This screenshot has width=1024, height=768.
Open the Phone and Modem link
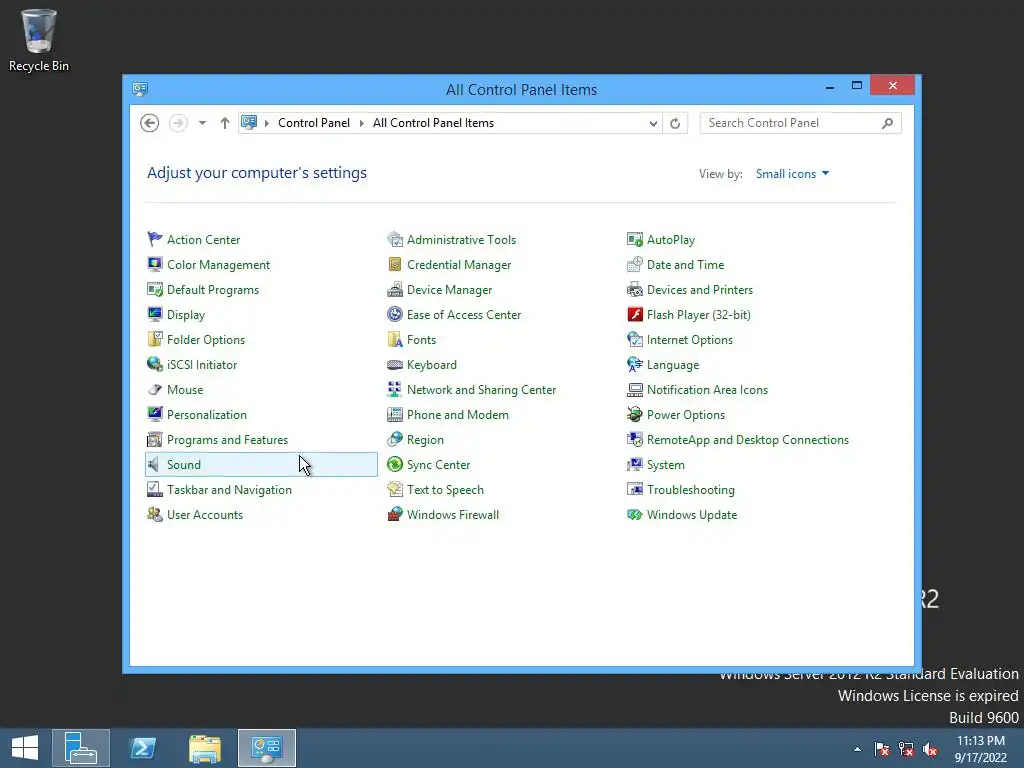(457, 415)
